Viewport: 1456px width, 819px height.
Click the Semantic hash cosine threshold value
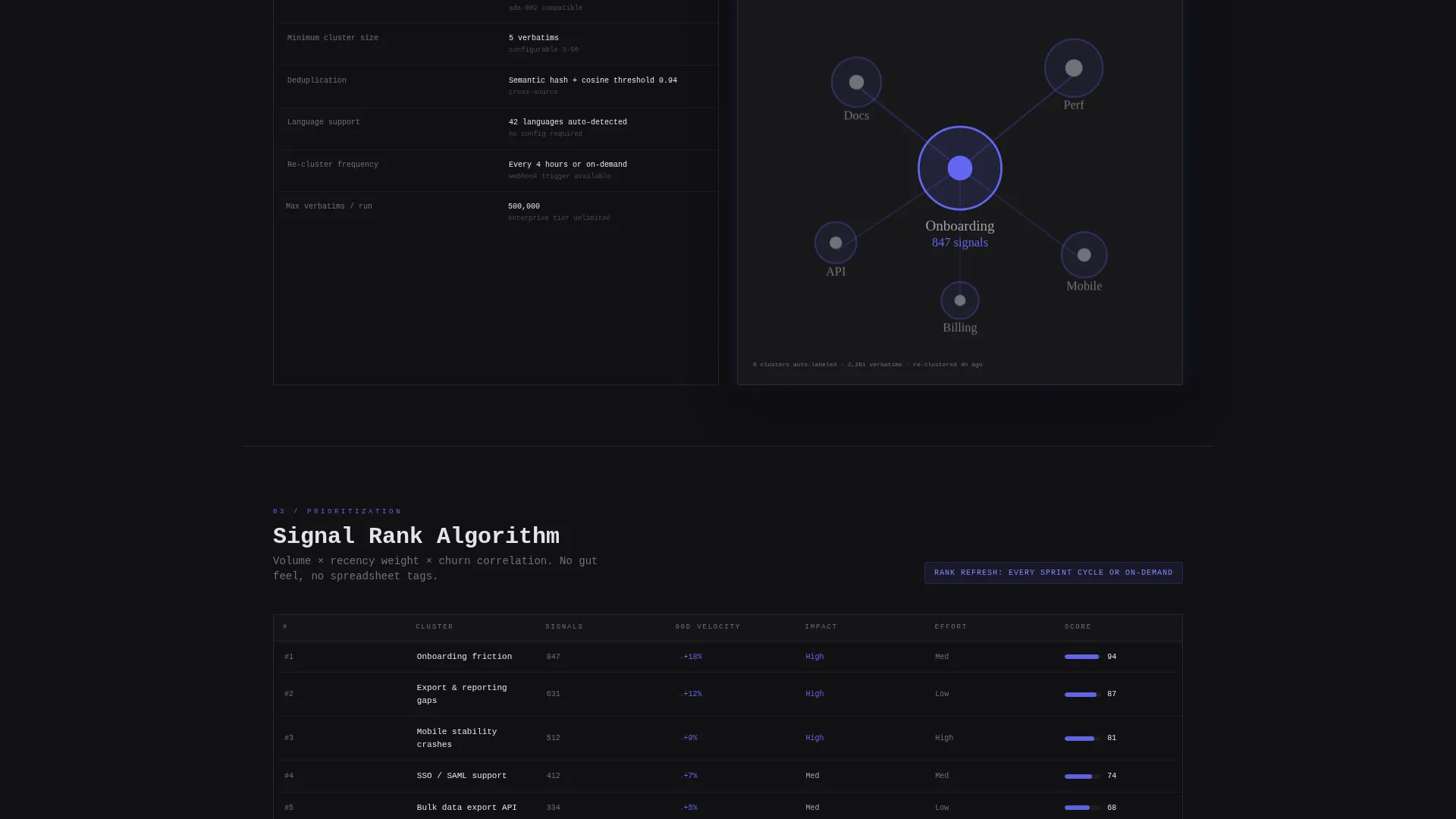pyautogui.click(x=592, y=80)
